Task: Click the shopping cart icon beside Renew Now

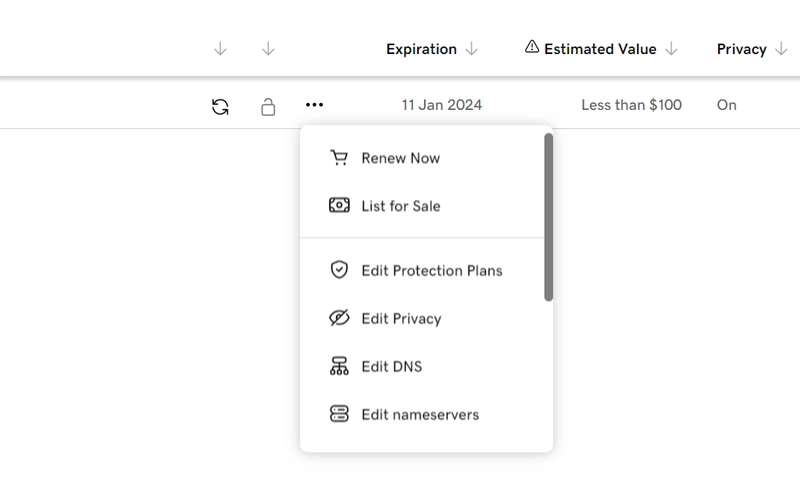Action: [x=339, y=158]
